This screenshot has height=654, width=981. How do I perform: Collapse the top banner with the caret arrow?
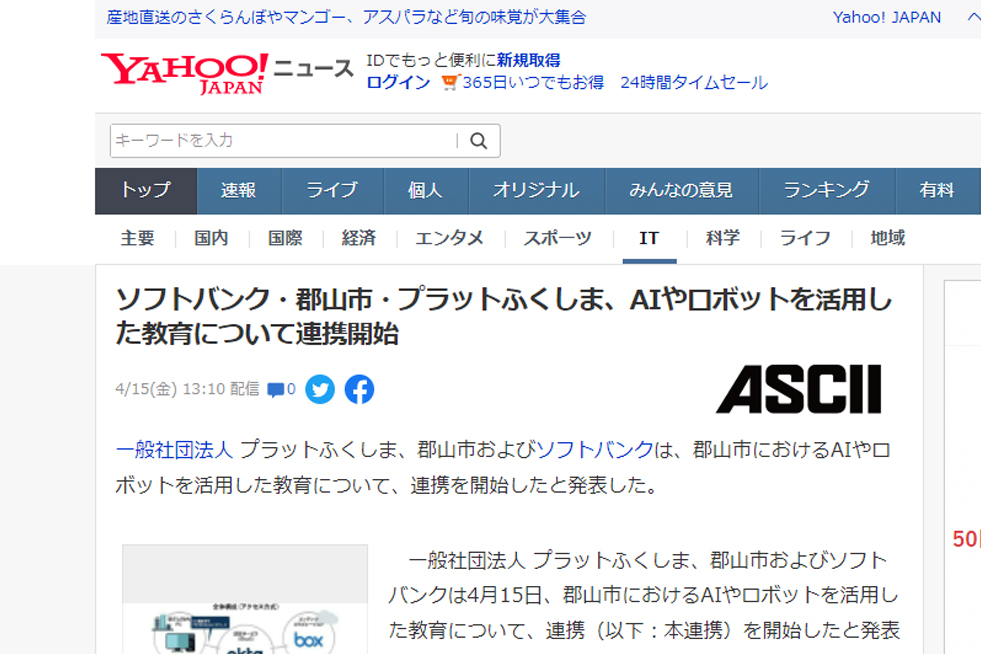click(x=973, y=18)
